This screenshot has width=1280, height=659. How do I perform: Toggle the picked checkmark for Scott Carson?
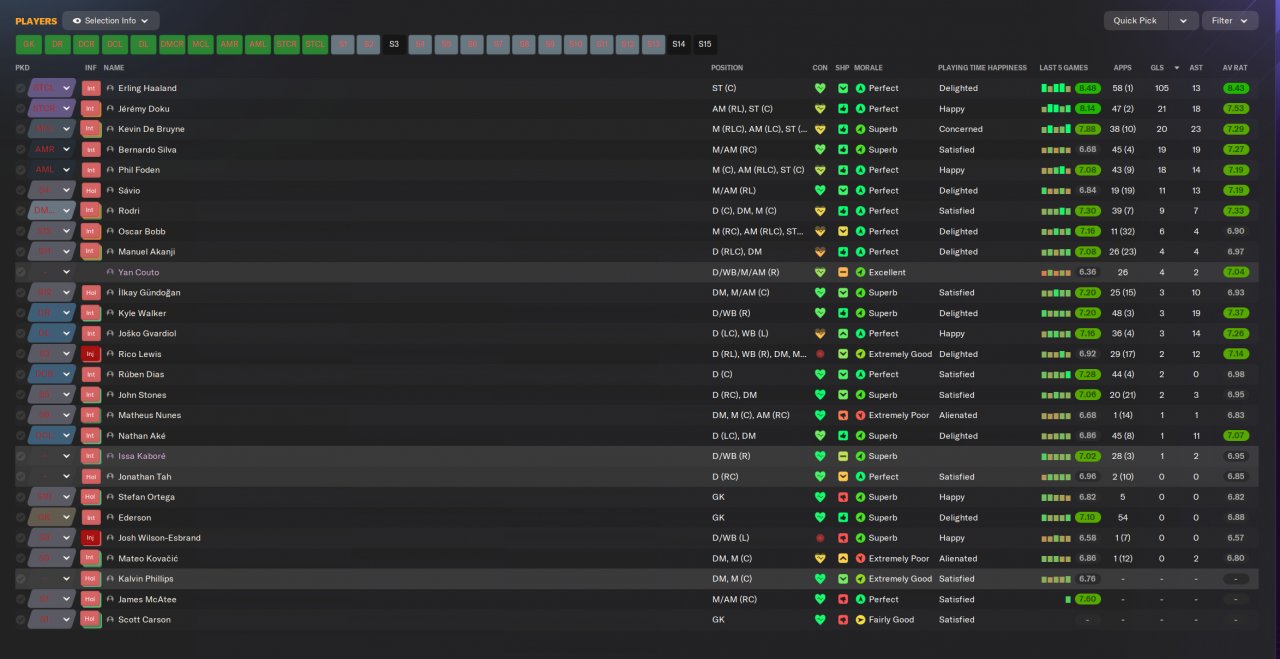pos(20,620)
